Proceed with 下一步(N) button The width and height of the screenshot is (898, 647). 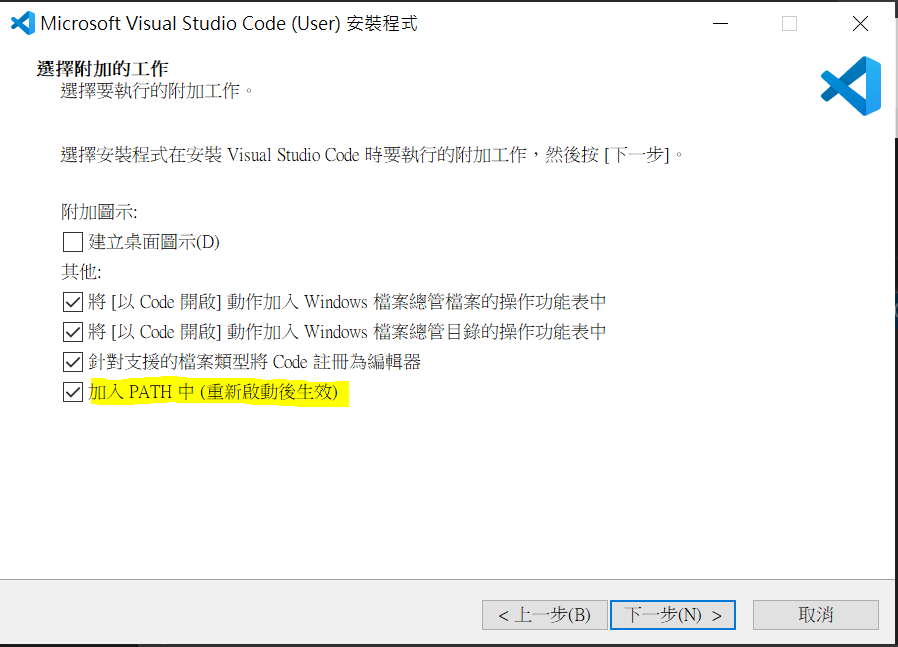coord(673,615)
